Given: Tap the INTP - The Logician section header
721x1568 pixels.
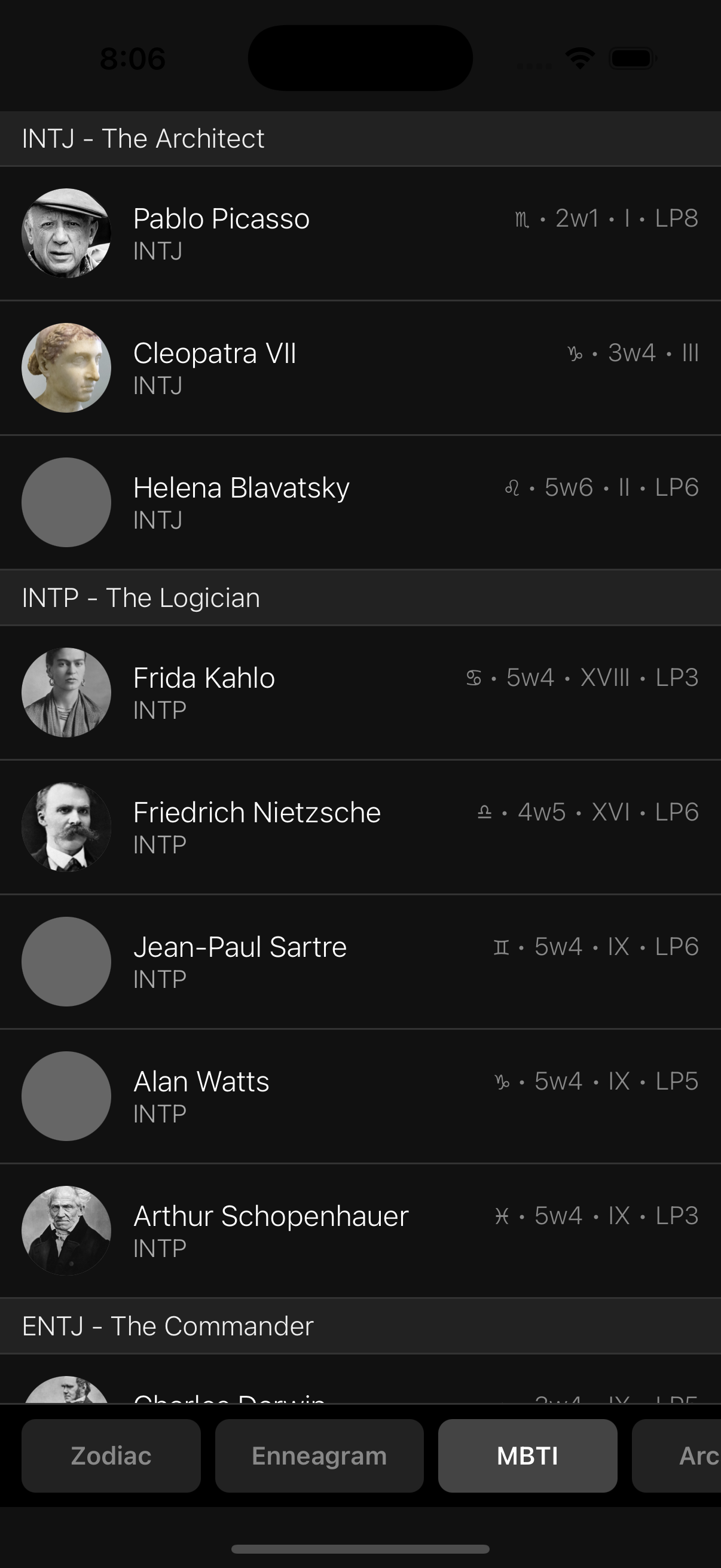Looking at the screenshot, I should [x=141, y=598].
